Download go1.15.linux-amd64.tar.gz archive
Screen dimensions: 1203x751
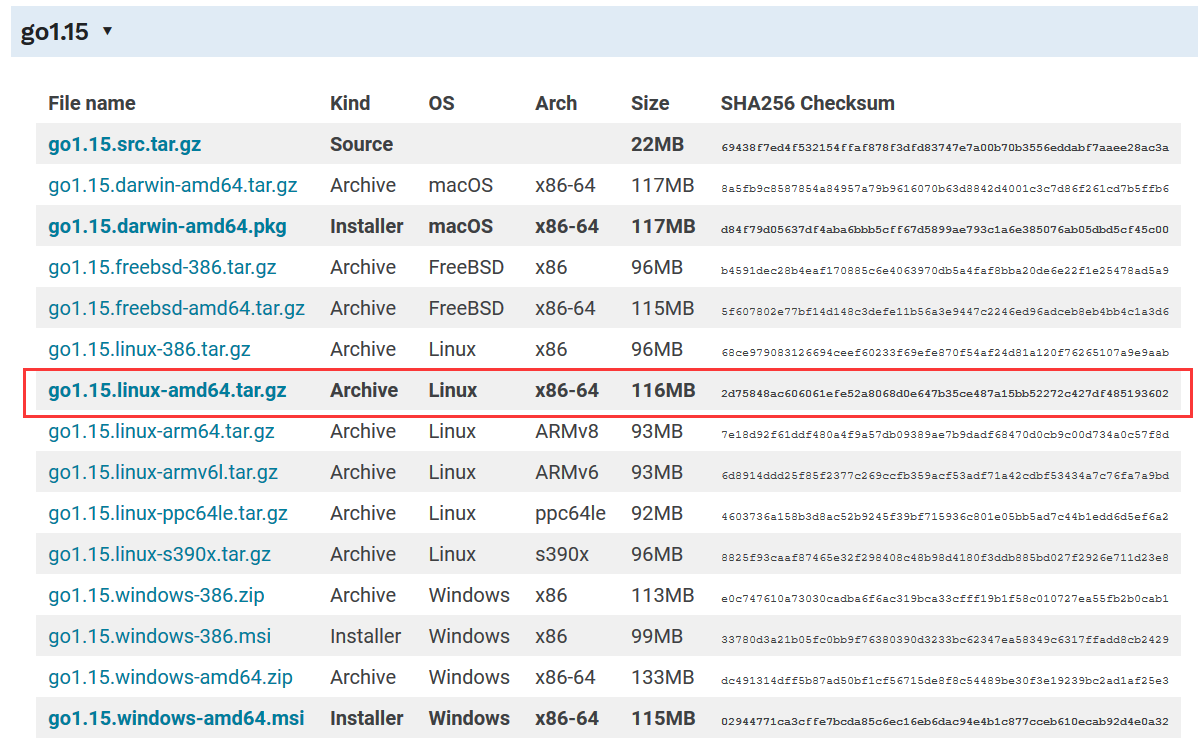coord(167,390)
